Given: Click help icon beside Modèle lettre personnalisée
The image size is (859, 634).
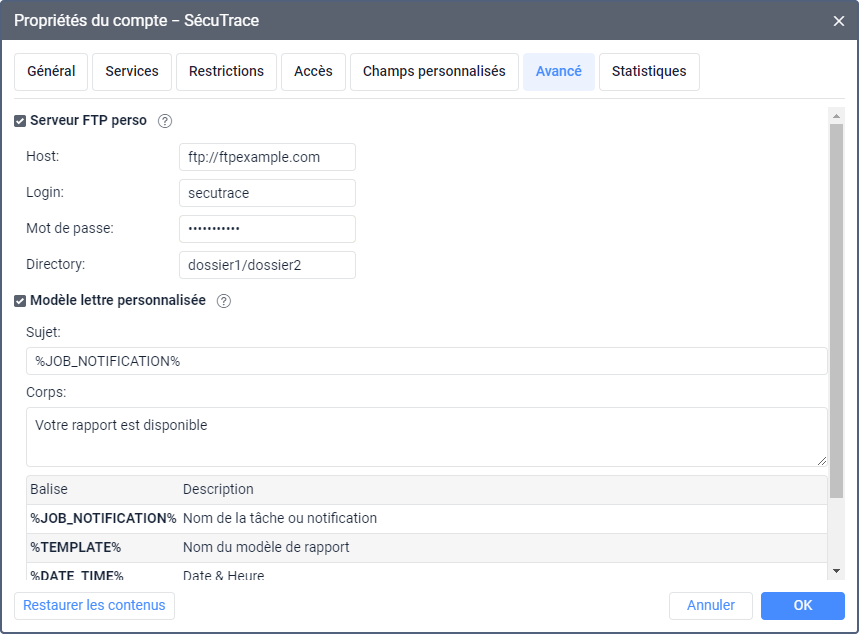Looking at the screenshot, I should tap(224, 301).
